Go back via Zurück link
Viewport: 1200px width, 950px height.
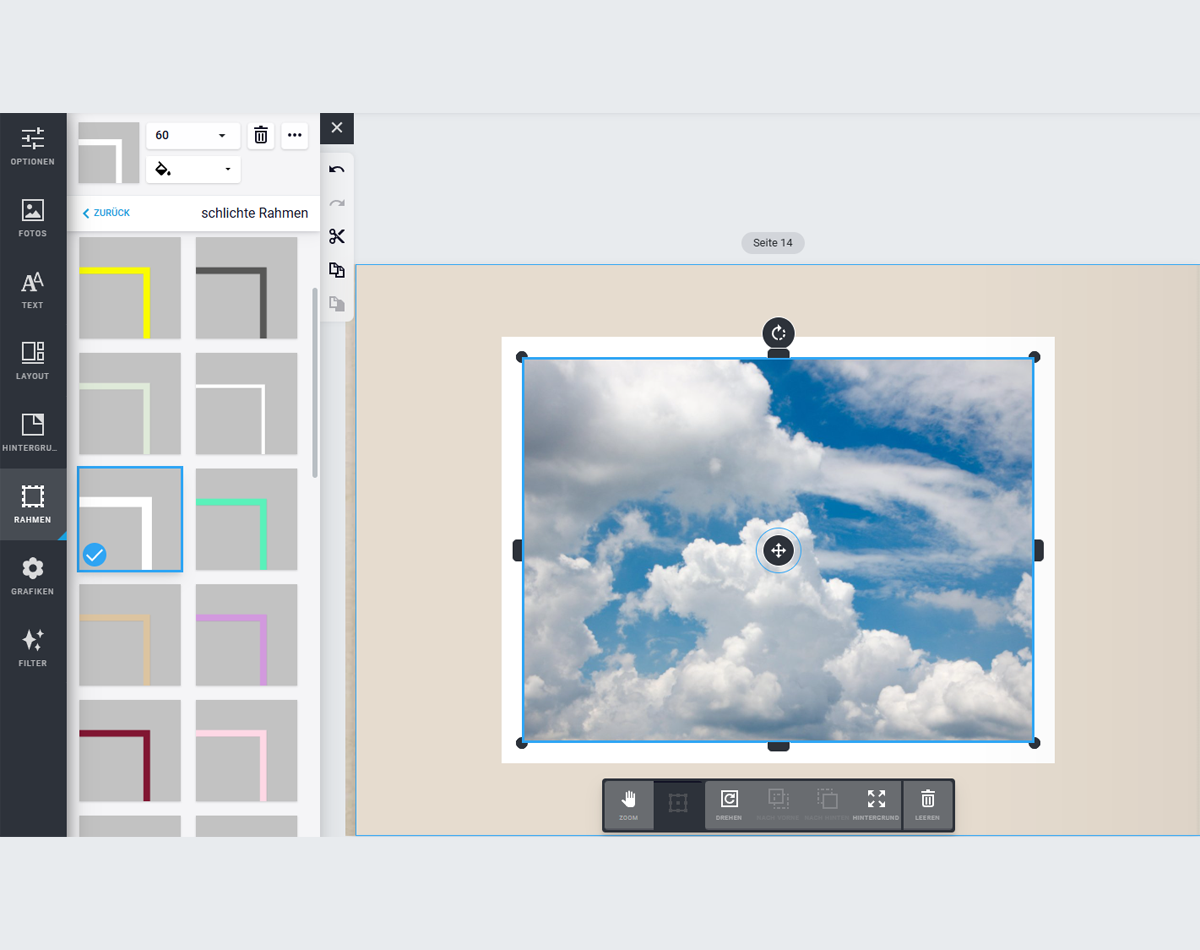[106, 213]
